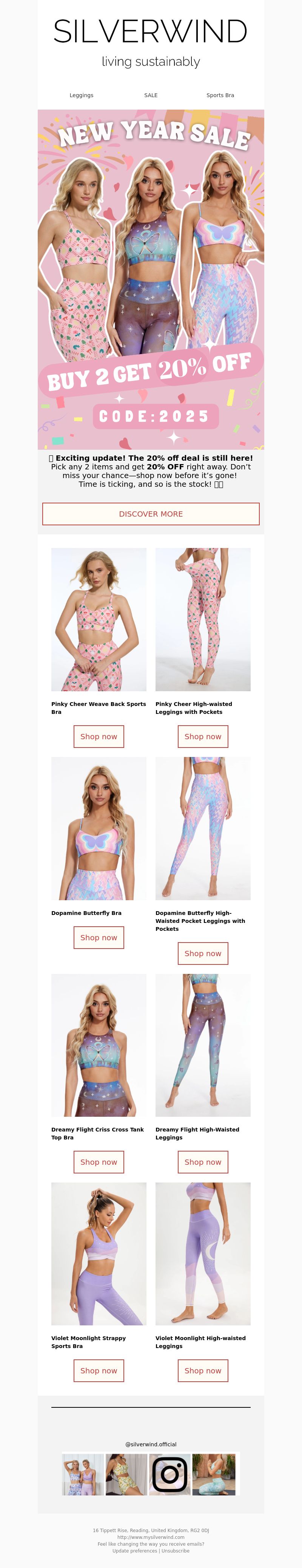Shop now for Pinky Cheer Weave Back Sports Bra

click(99, 737)
